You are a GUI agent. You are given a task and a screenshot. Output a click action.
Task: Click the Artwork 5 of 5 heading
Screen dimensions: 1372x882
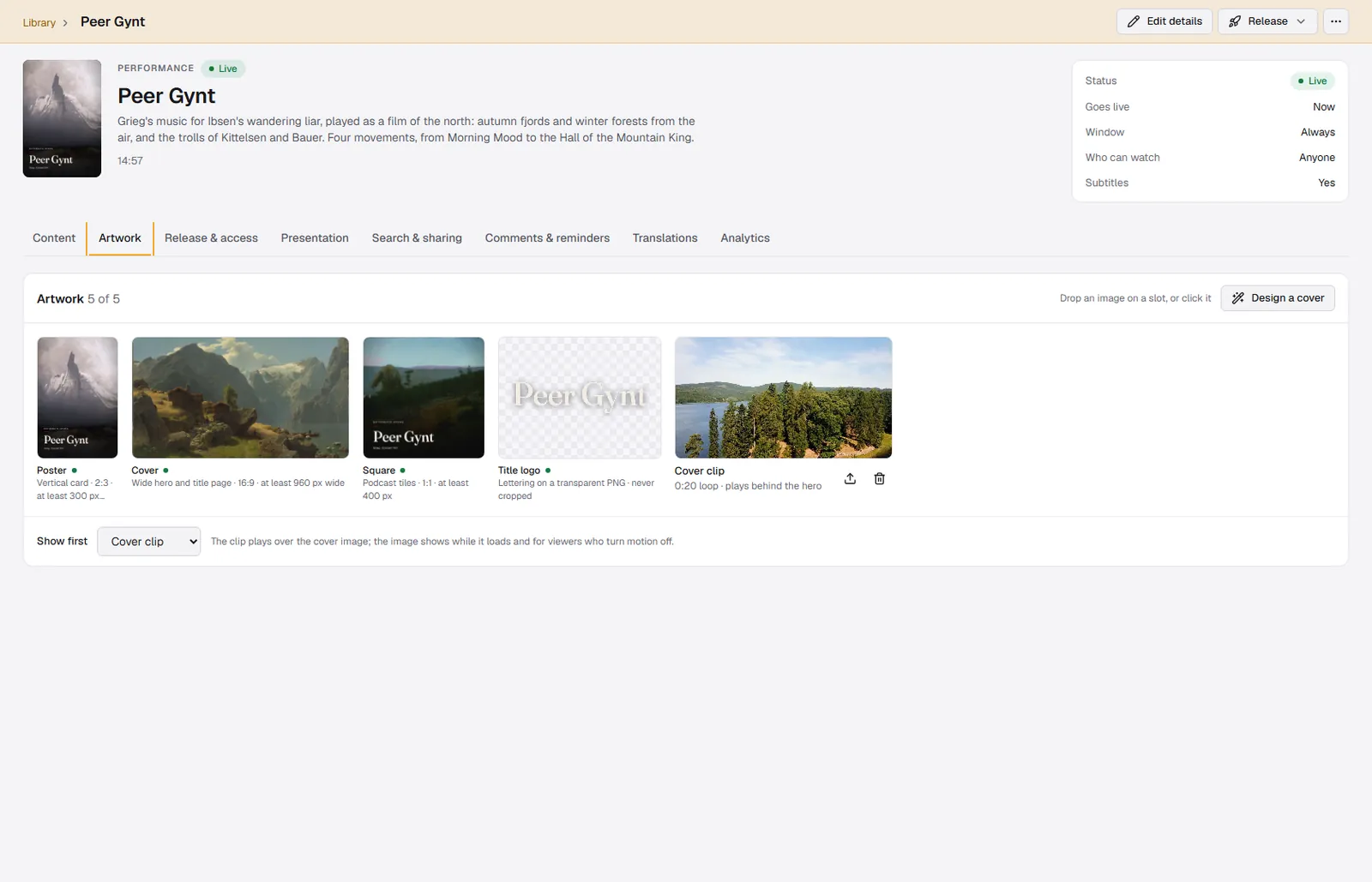78,298
